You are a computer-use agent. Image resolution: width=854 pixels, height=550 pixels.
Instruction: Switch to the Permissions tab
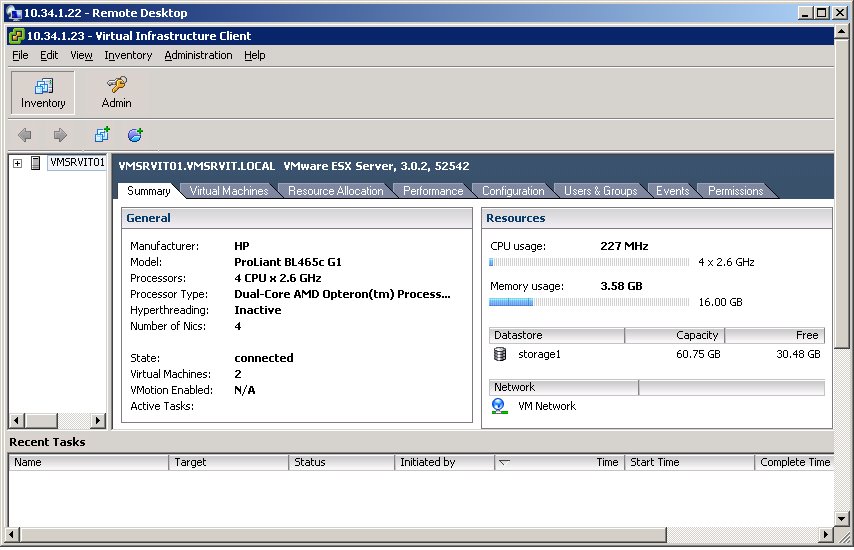[735, 191]
